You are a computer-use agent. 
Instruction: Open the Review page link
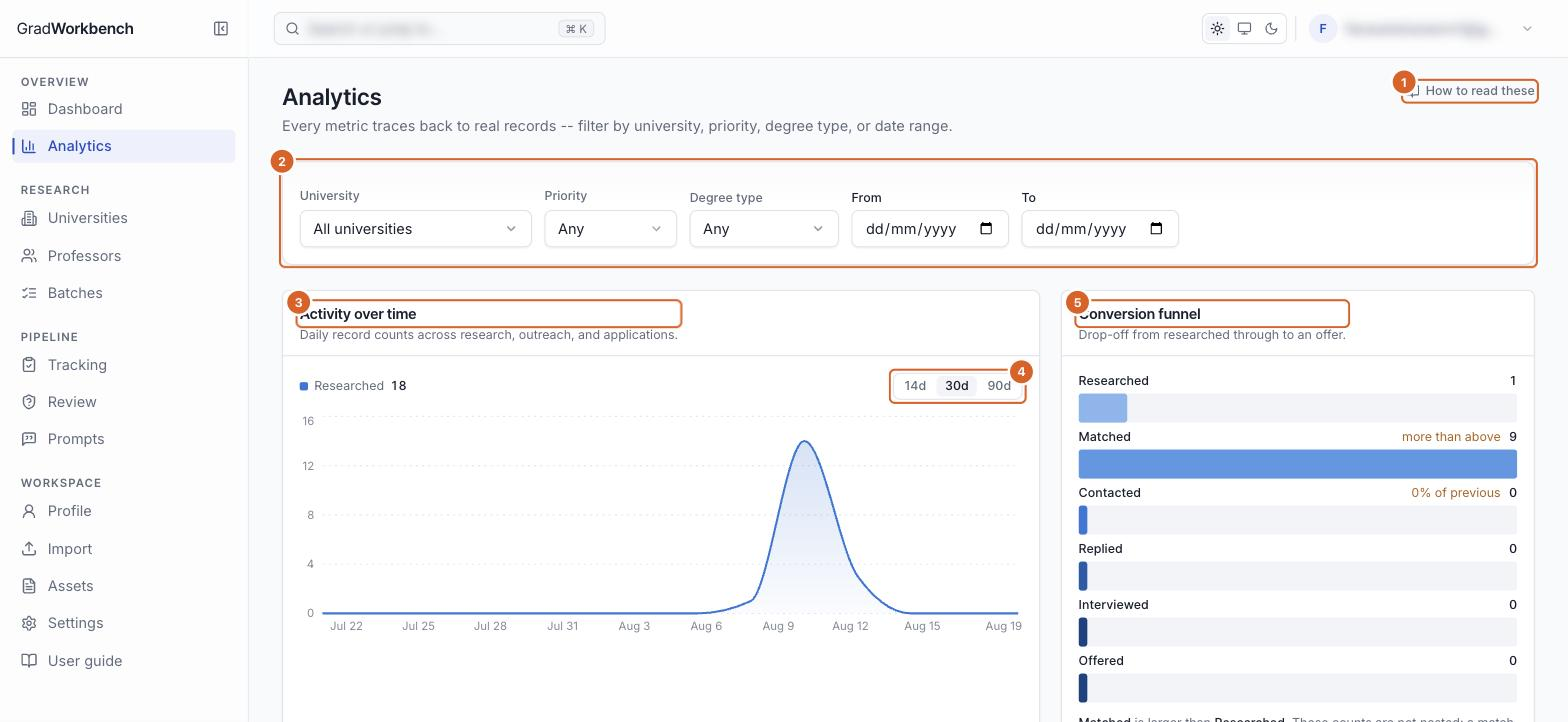[124, 402]
